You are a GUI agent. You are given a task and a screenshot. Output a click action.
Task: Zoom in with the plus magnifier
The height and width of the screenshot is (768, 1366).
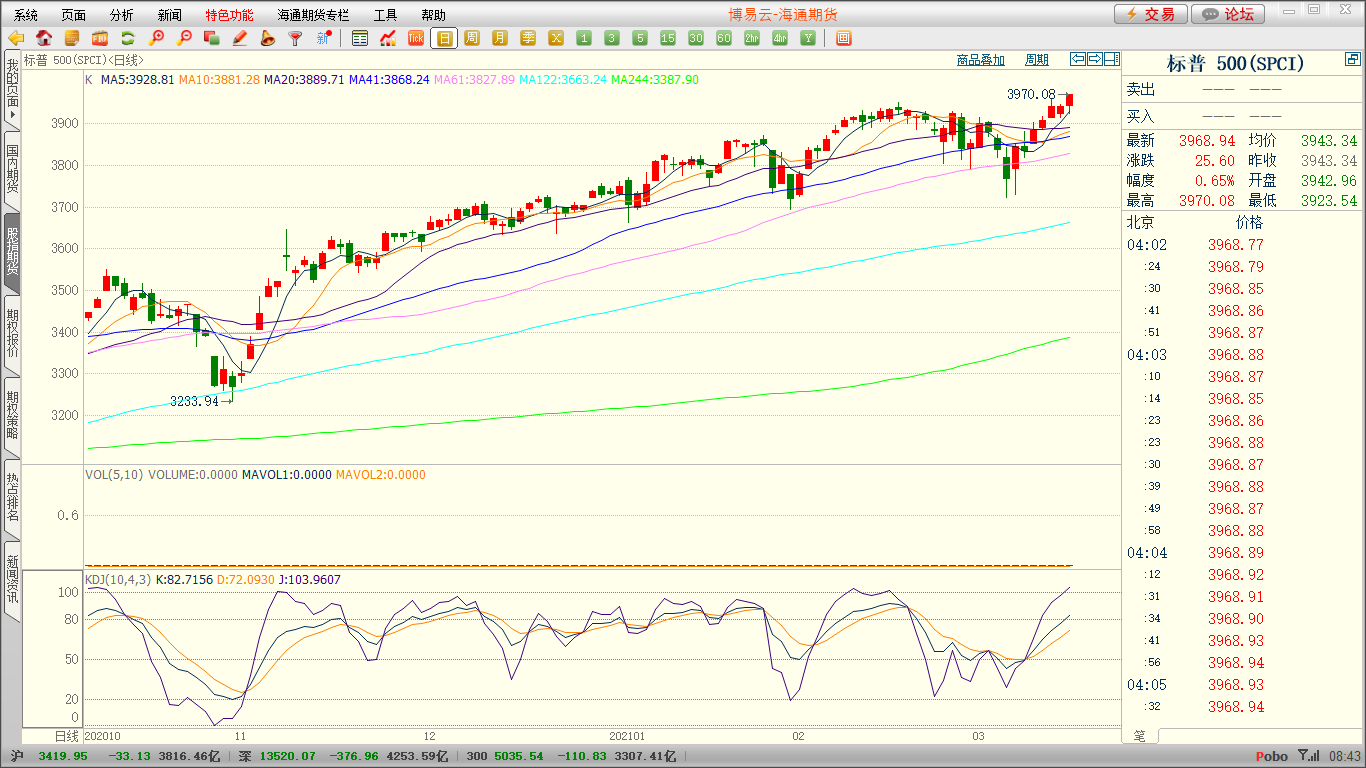click(156, 38)
